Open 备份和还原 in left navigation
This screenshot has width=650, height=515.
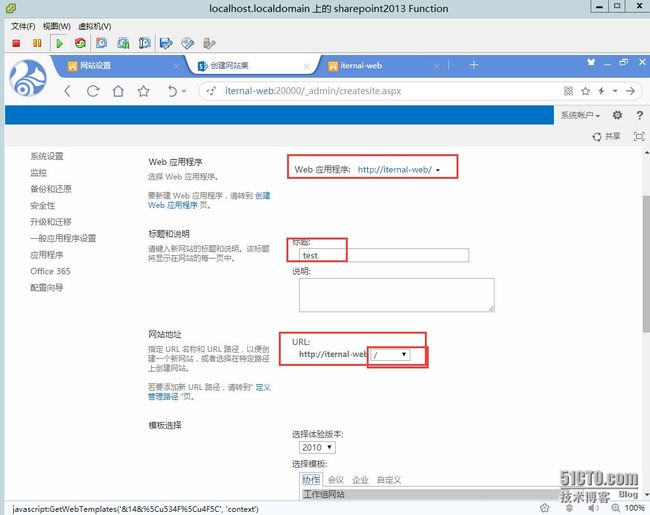click(x=51, y=189)
